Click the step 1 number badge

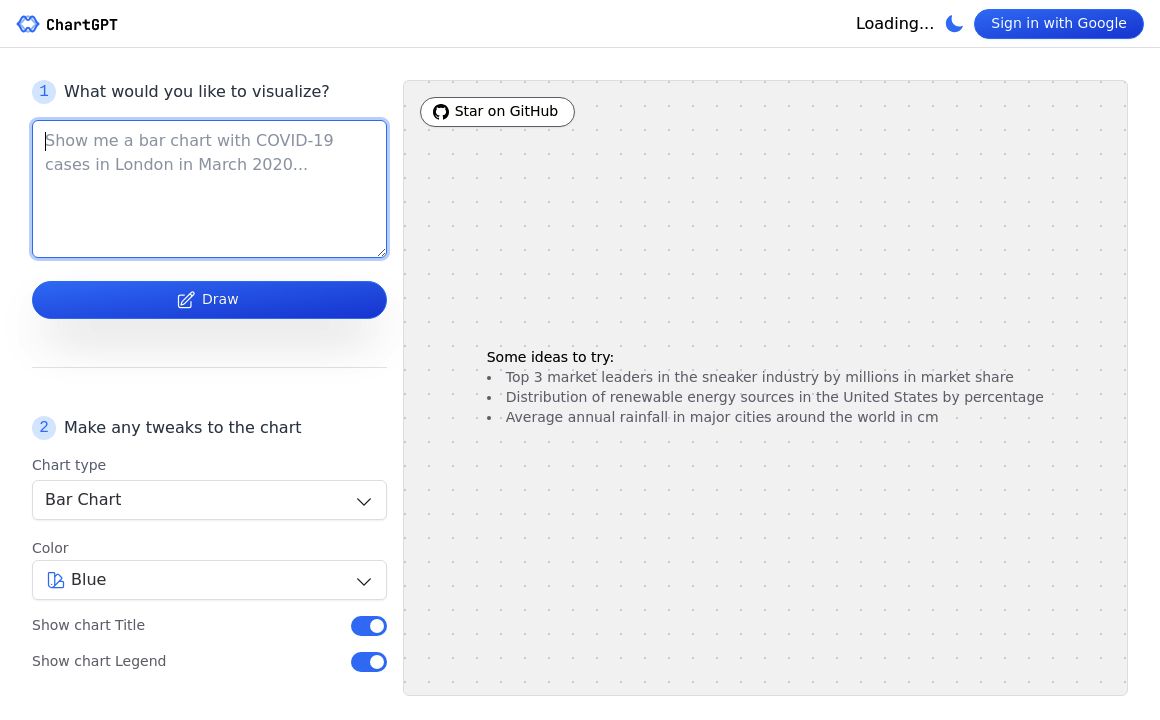(44, 92)
